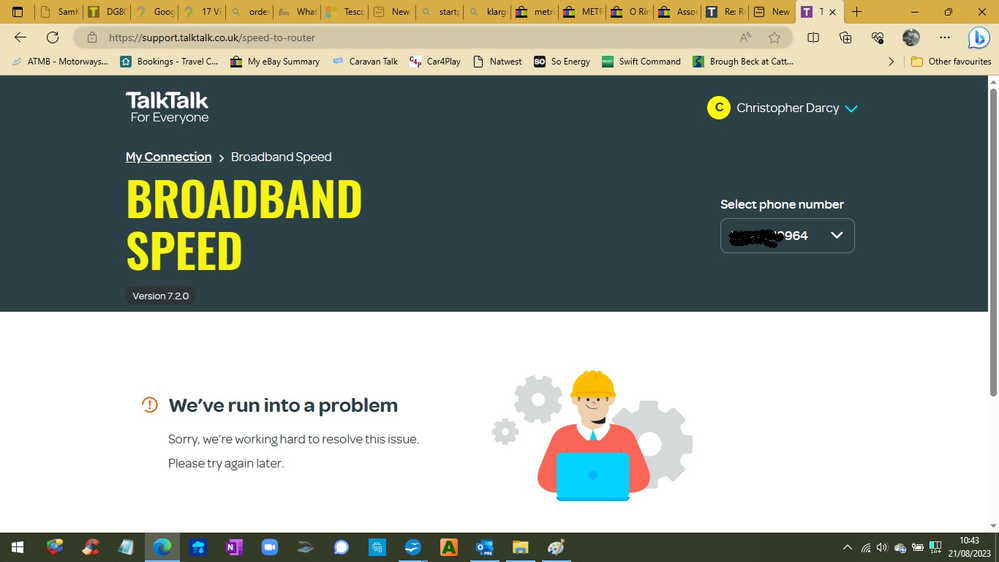This screenshot has width=999, height=562.
Task: Click the back arrow in browser toolbar
Action: pos(21,37)
